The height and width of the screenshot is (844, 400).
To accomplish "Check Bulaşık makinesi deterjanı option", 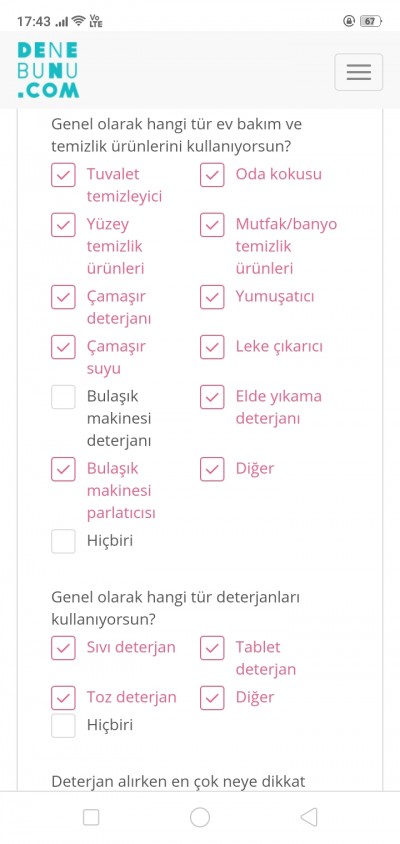I will click(x=63, y=397).
